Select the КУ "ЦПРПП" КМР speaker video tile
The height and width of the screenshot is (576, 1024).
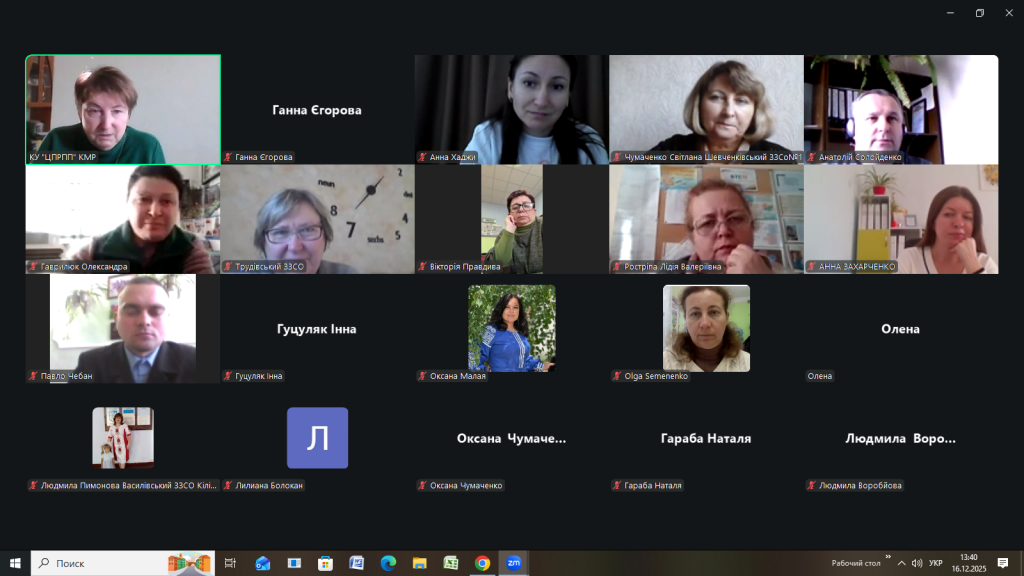click(123, 108)
